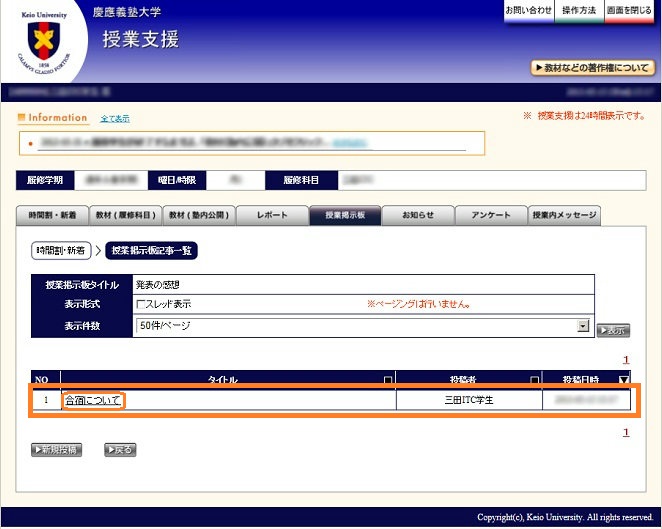662x529 pixels.
Task: Click sort icon in 投稿者 column header
Action: (x=534, y=380)
